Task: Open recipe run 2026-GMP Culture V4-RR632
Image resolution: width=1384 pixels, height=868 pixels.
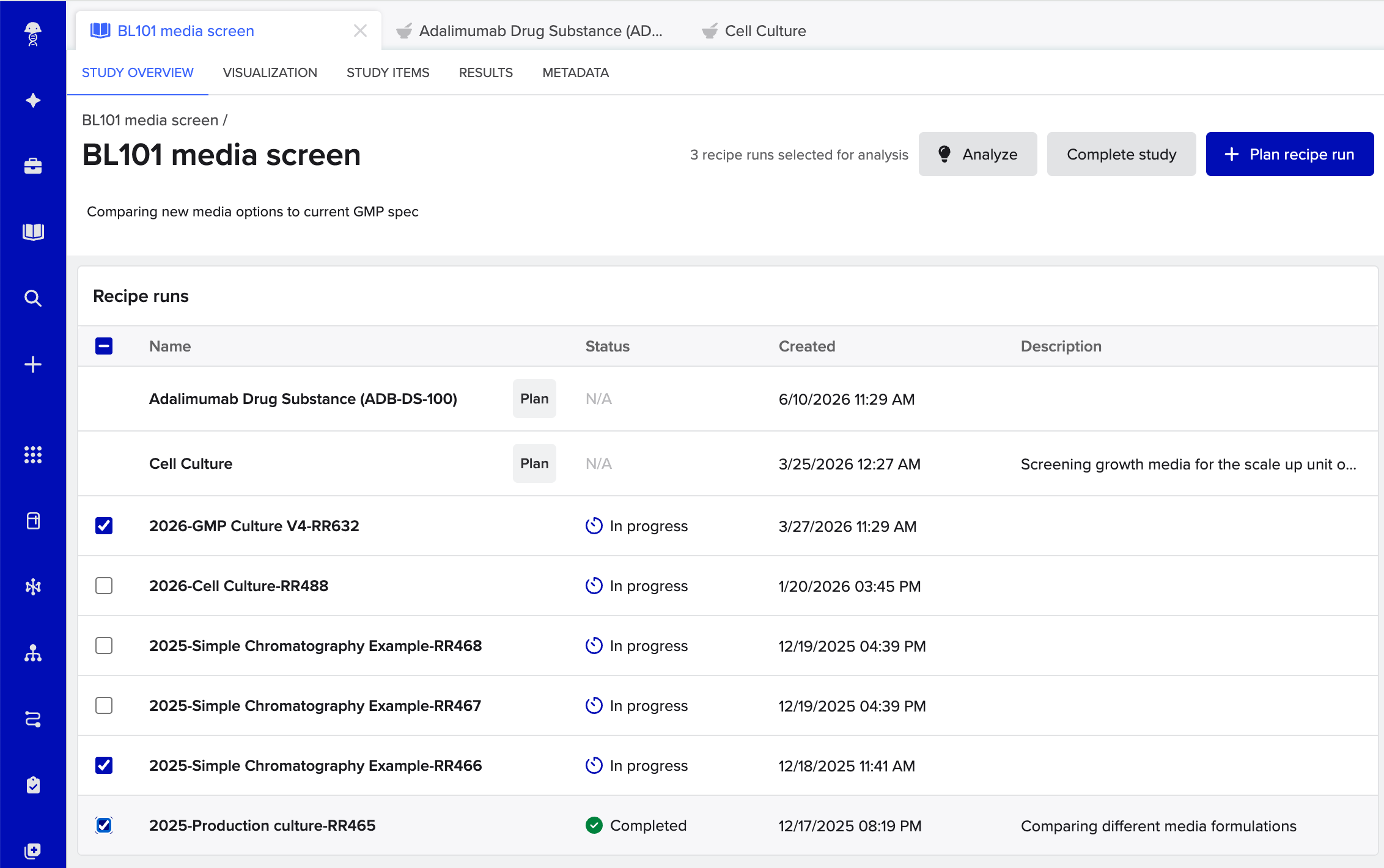Action: (254, 526)
